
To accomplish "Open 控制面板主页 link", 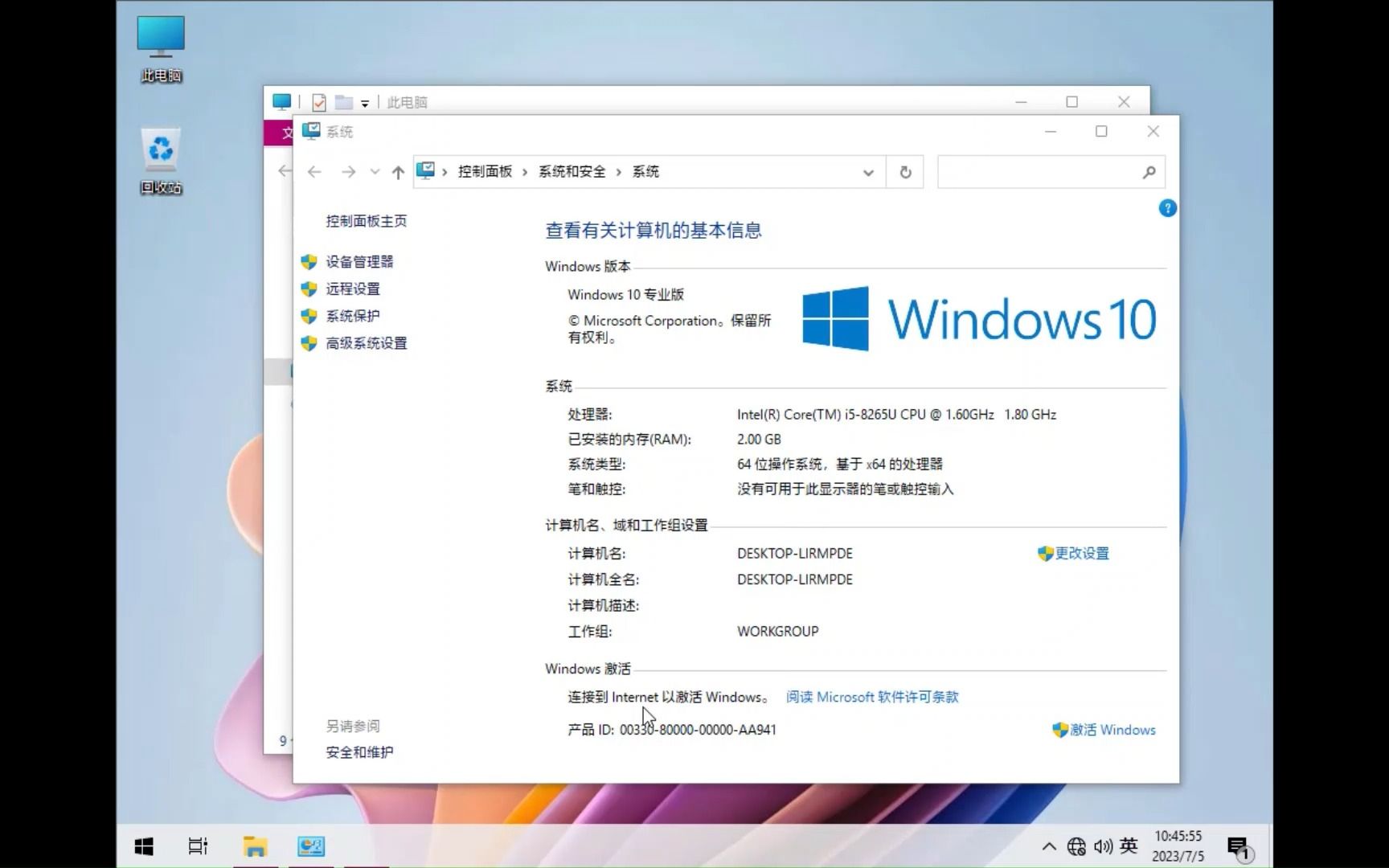I will pyautogui.click(x=366, y=221).
